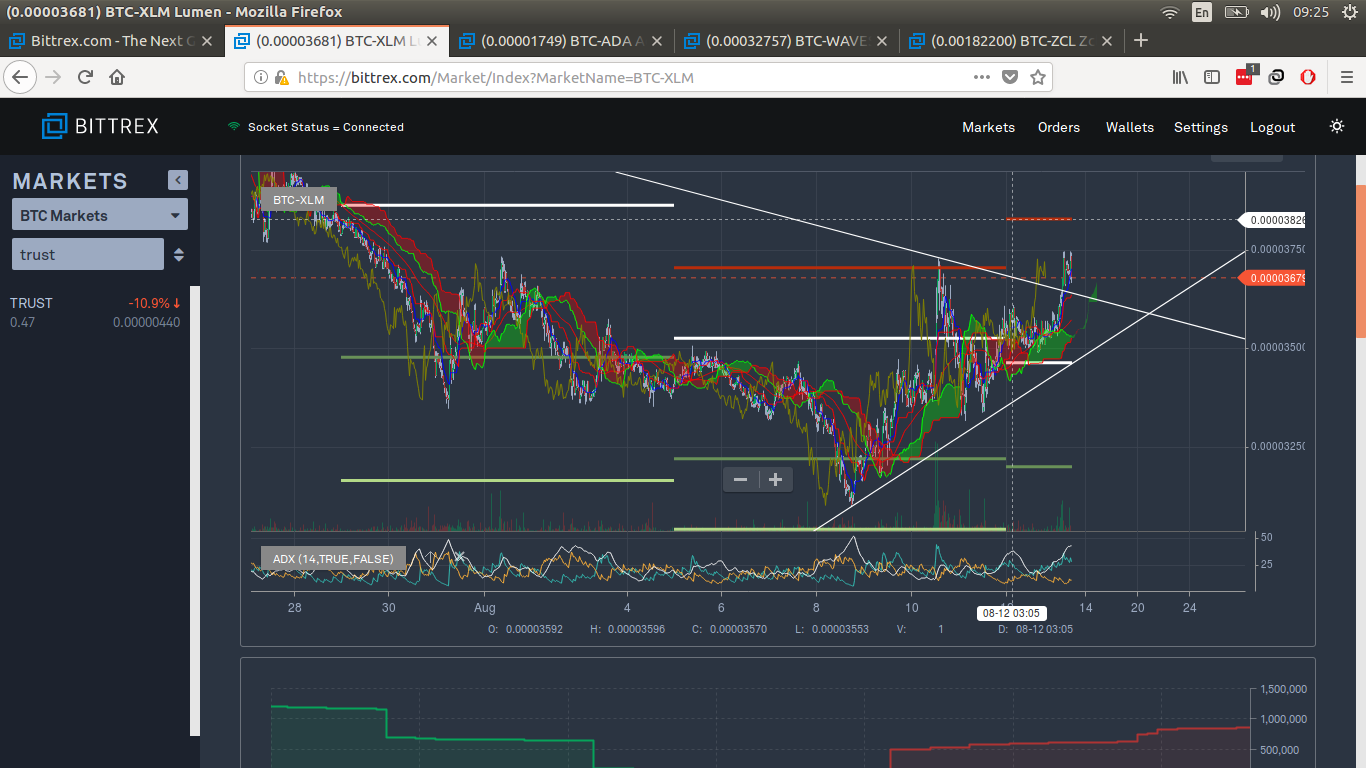Click the orange page scrollbar thumb
Screen dimensions: 1366x768
tap(1360, 263)
